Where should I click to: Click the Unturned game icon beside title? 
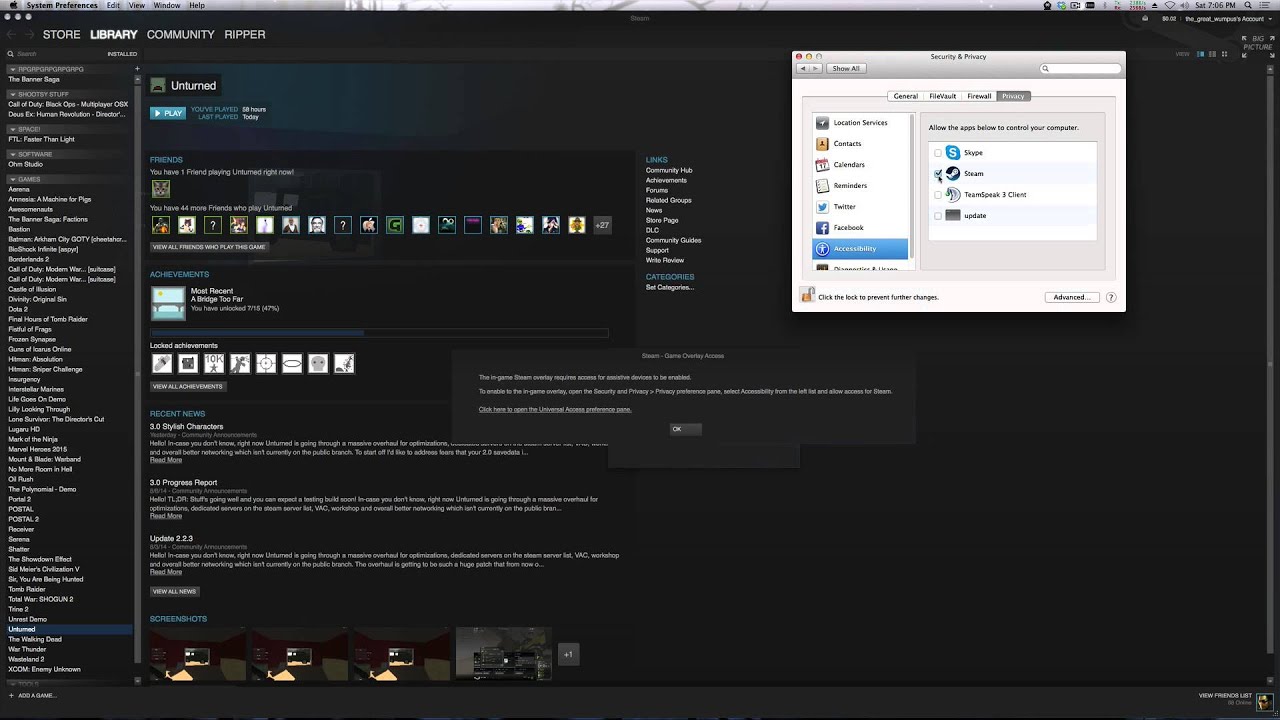[x=158, y=86]
